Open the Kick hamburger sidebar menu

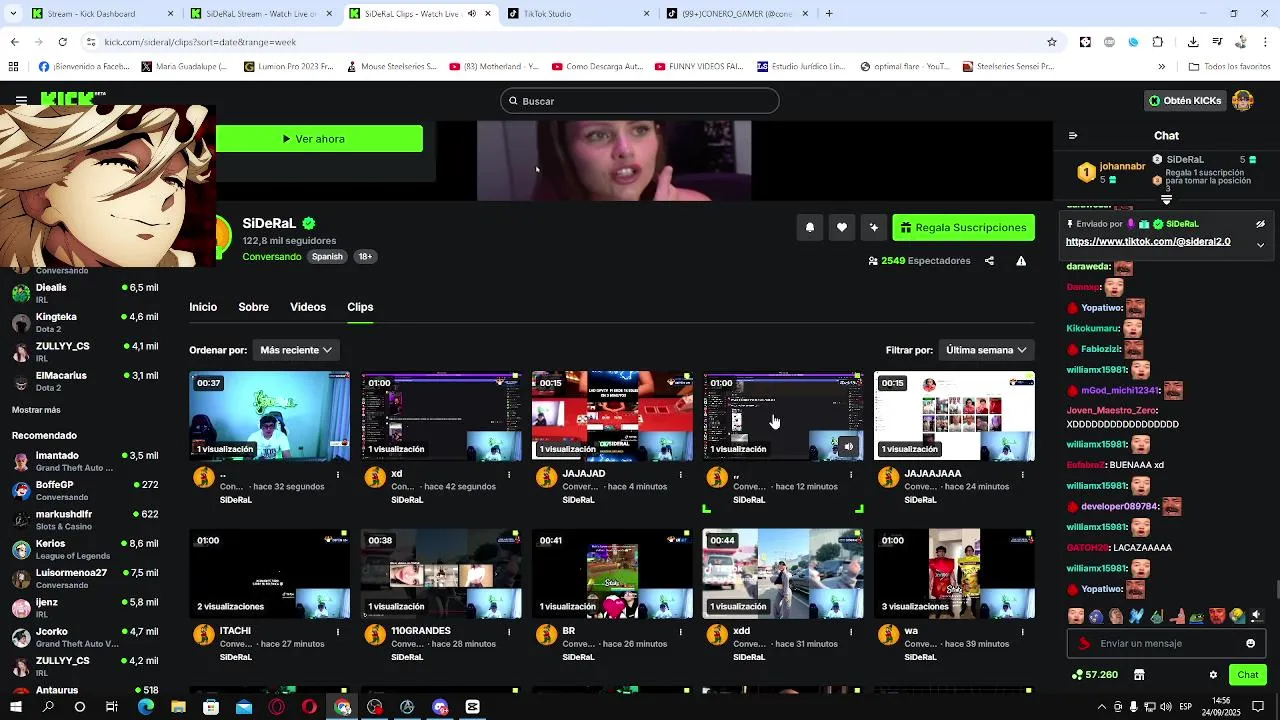coord(21,100)
